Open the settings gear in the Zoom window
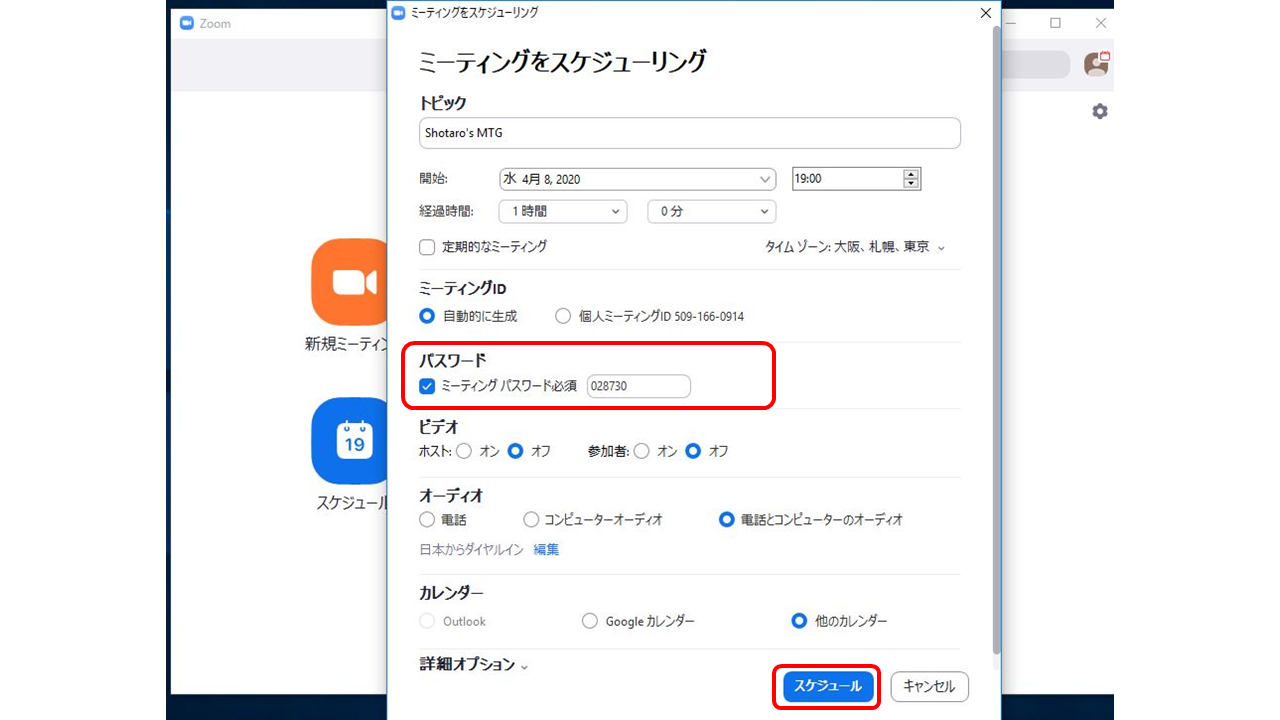1280x720 pixels. pyautogui.click(x=1100, y=111)
